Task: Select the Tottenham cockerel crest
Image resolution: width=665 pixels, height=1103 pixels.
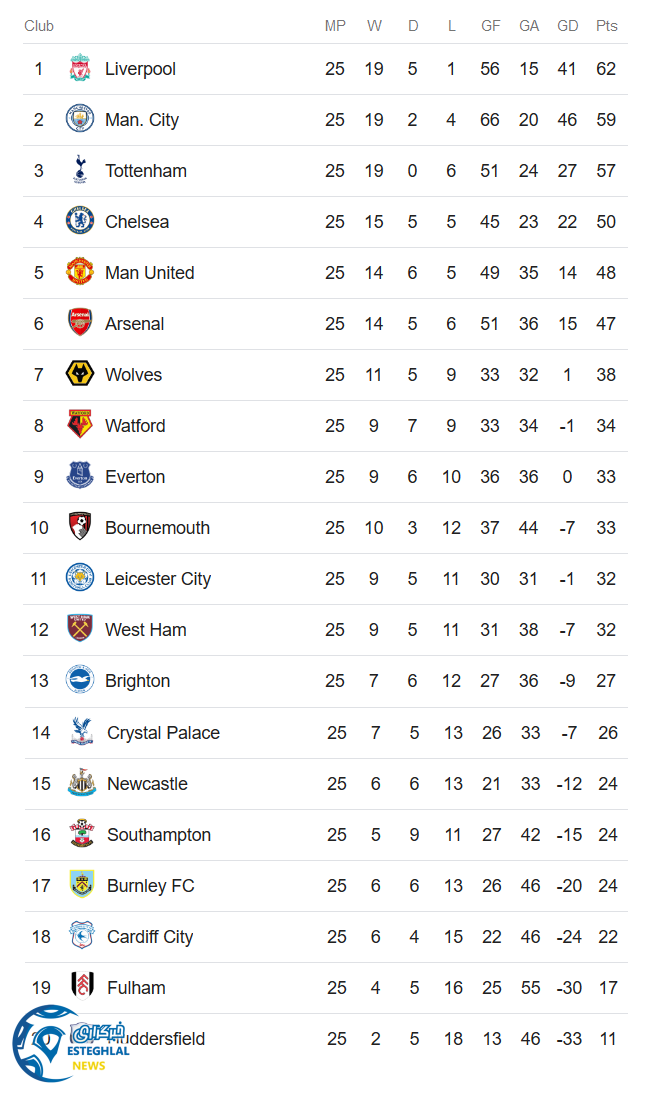Action: click(x=80, y=171)
